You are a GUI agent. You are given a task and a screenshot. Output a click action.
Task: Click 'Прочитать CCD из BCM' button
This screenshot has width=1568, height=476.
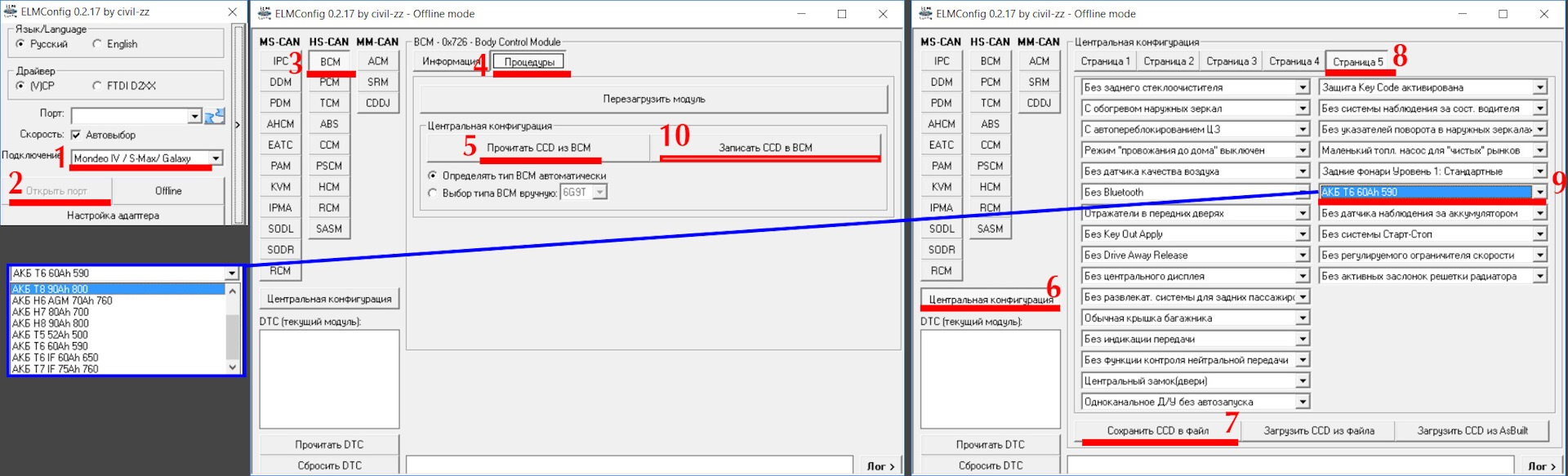538,148
